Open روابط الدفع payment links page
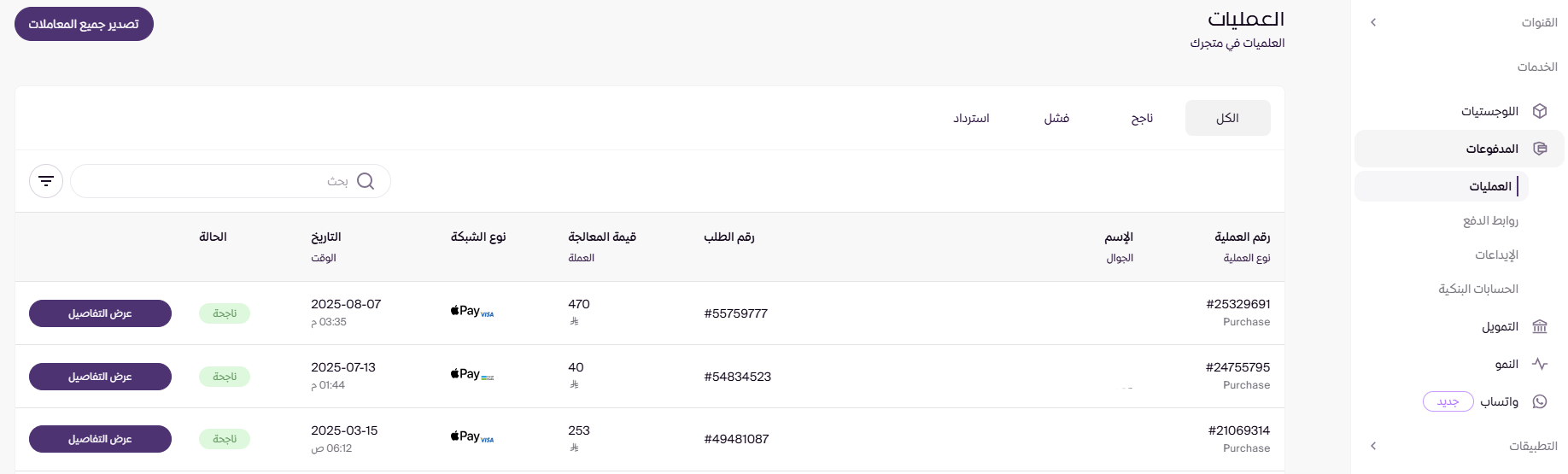This screenshot has width=1568, height=474. (x=1490, y=220)
